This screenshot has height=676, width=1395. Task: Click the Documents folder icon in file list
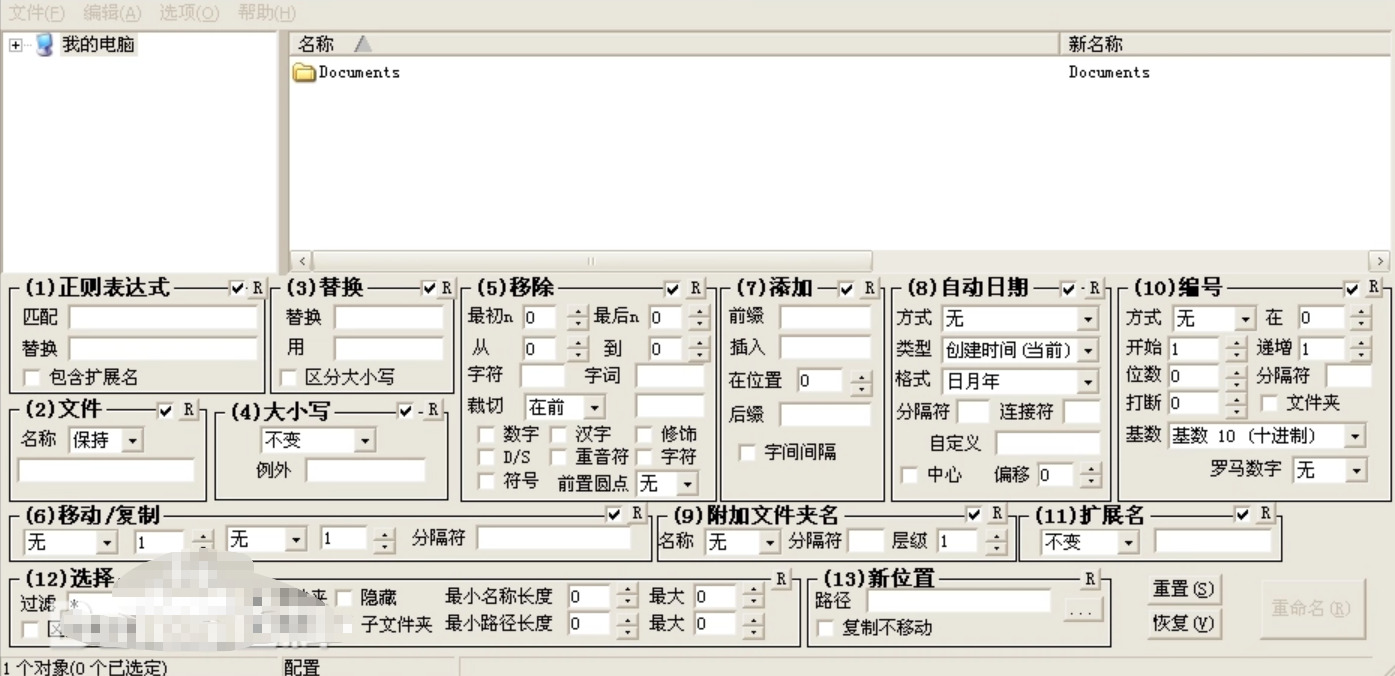point(304,72)
